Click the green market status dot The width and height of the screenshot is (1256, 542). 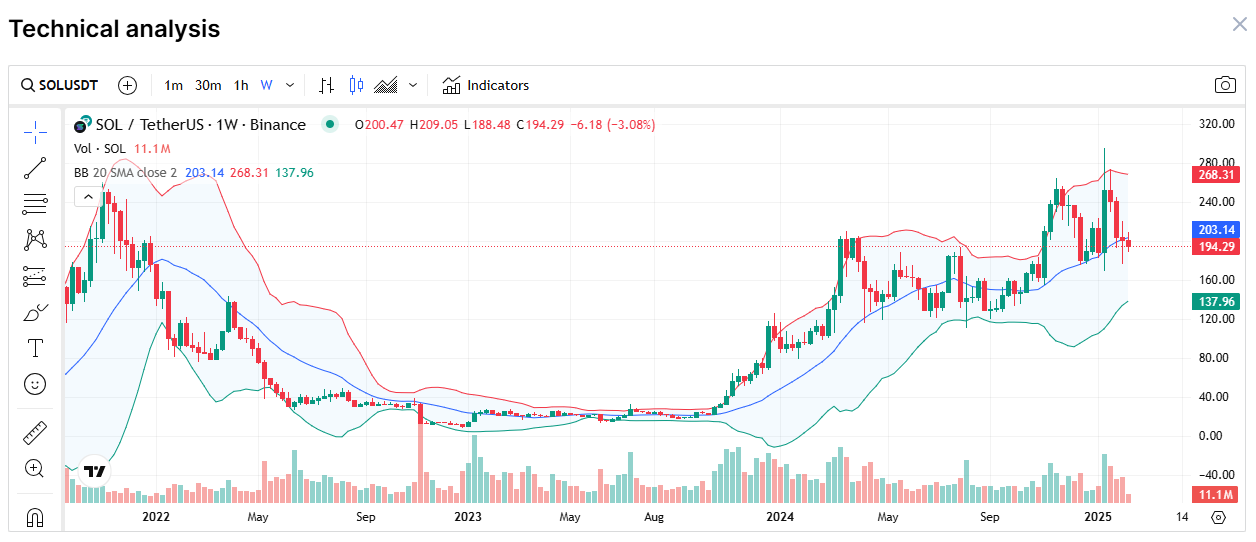pyautogui.click(x=329, y=125)
